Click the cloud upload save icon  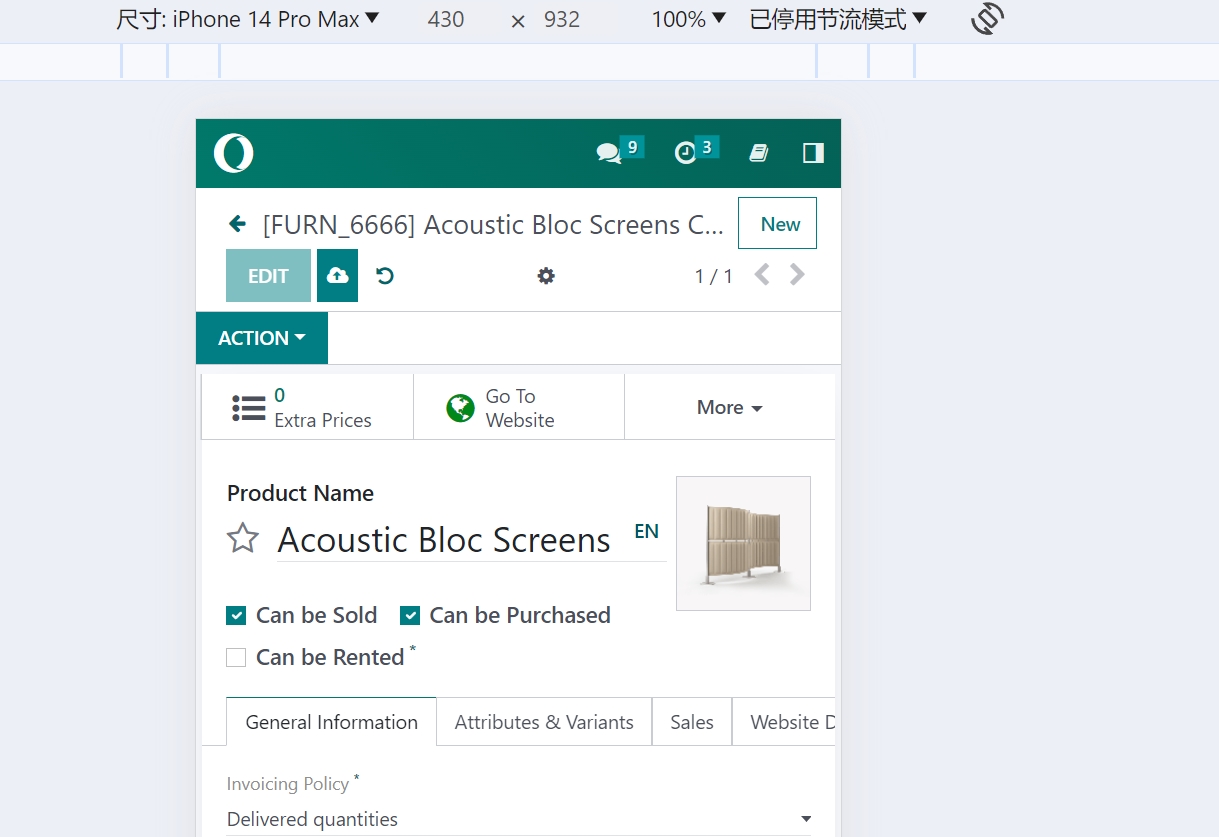(x=337, y=276)
